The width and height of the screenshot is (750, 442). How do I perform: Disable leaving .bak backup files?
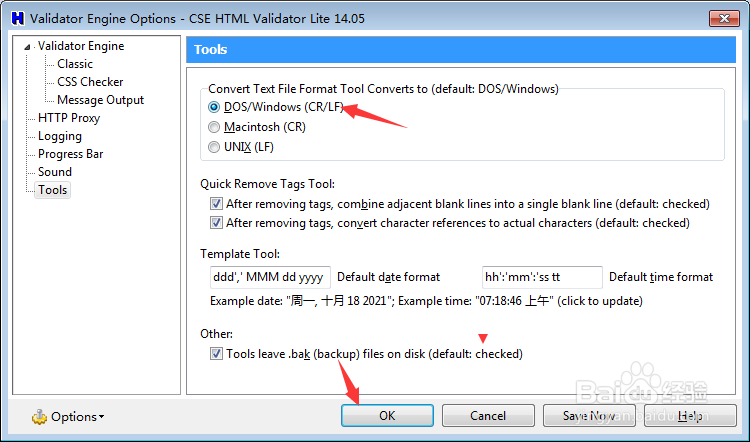[x=217, y=353]
